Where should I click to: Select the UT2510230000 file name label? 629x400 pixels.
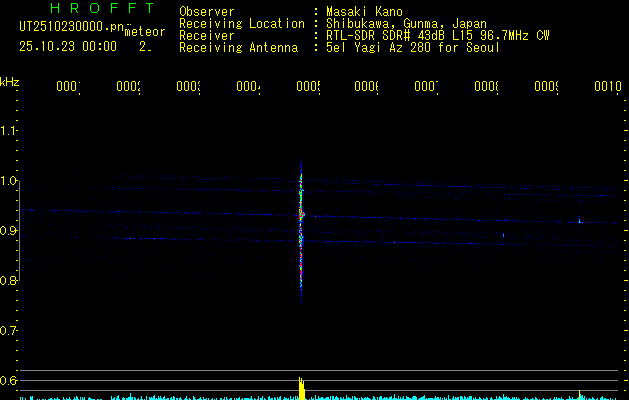(68, 27)
